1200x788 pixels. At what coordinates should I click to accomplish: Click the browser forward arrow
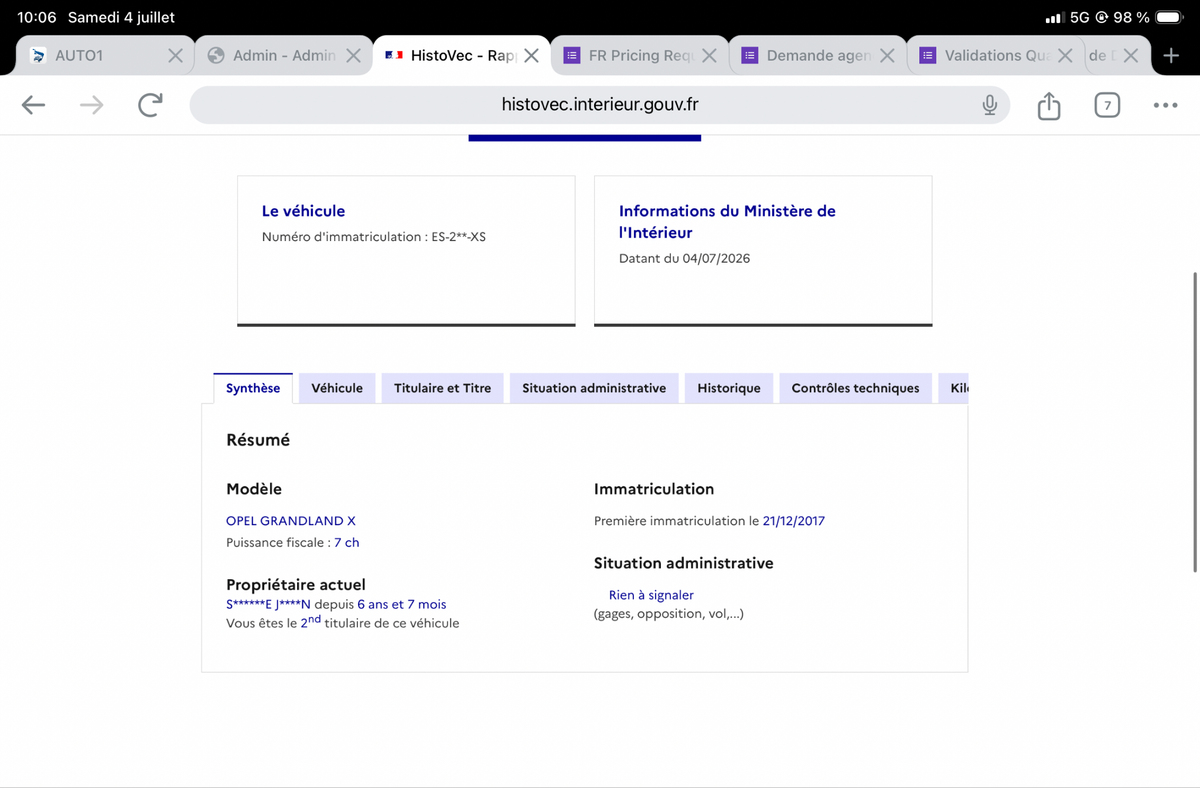(91, 105)
